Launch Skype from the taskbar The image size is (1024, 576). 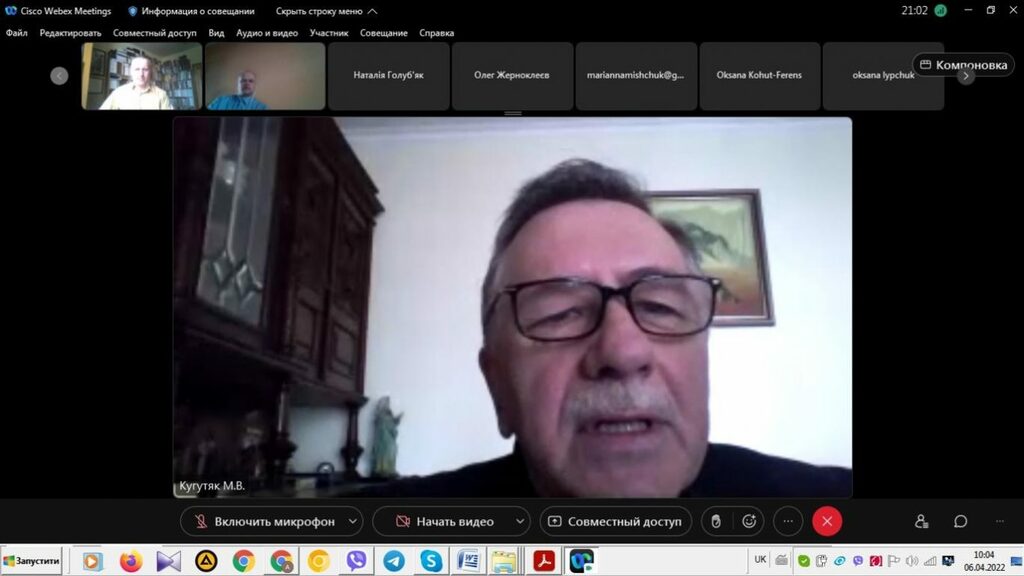(431, 561)
